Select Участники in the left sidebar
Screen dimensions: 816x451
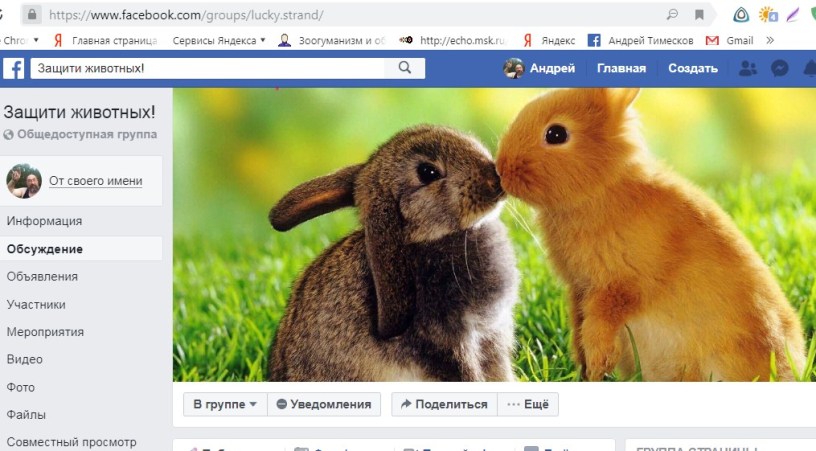pos(36,304)
